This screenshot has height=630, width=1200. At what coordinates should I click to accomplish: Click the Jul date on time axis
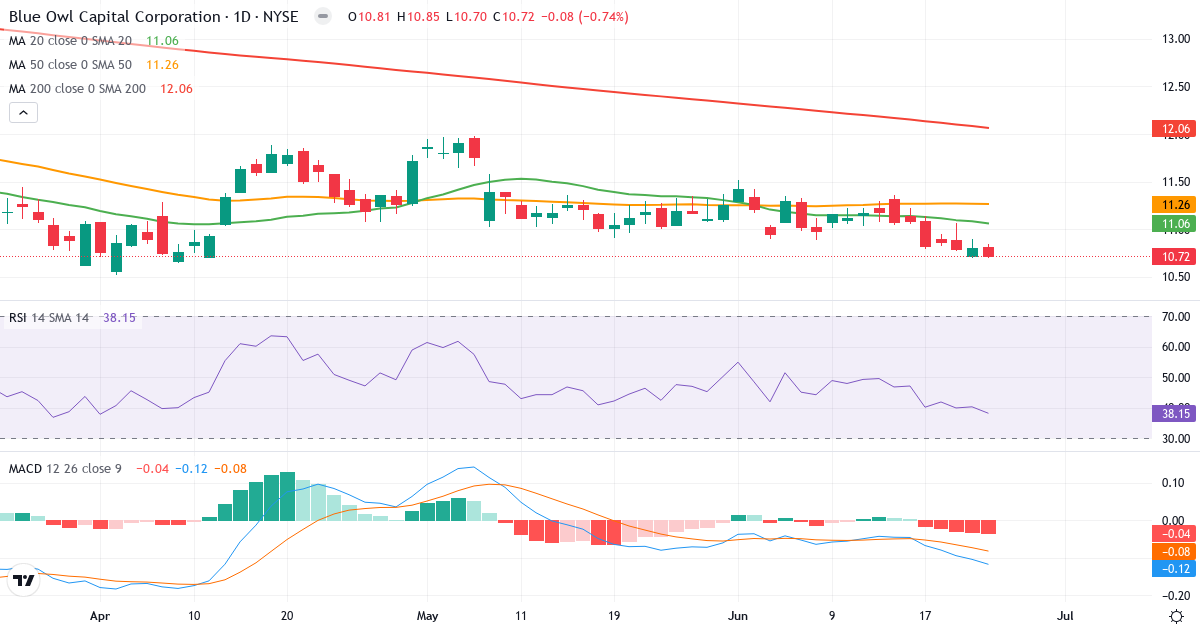[1066, 616]
